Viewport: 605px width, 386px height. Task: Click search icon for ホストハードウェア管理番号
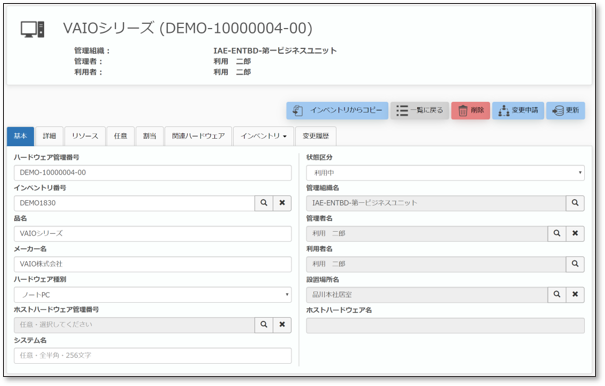point(264,325)
